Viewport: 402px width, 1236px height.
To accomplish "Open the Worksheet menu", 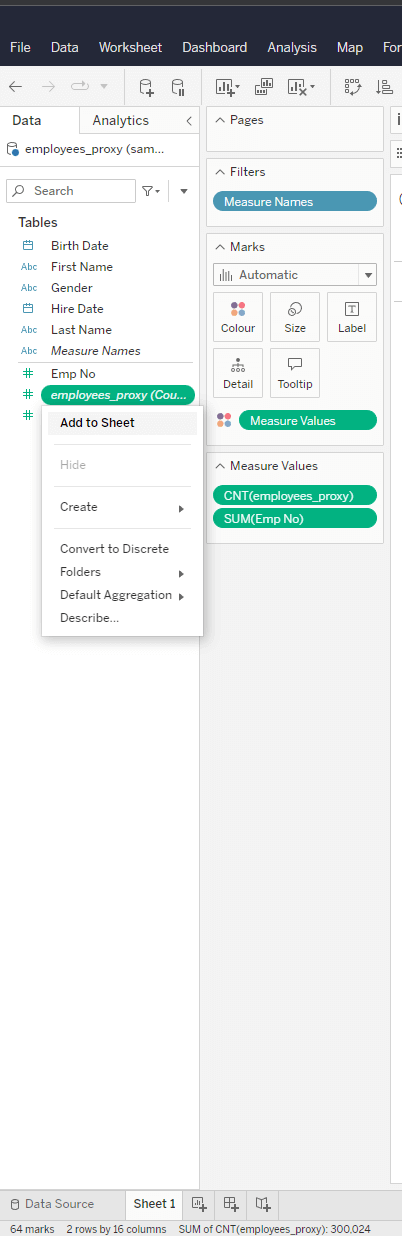I will [130, 47].
